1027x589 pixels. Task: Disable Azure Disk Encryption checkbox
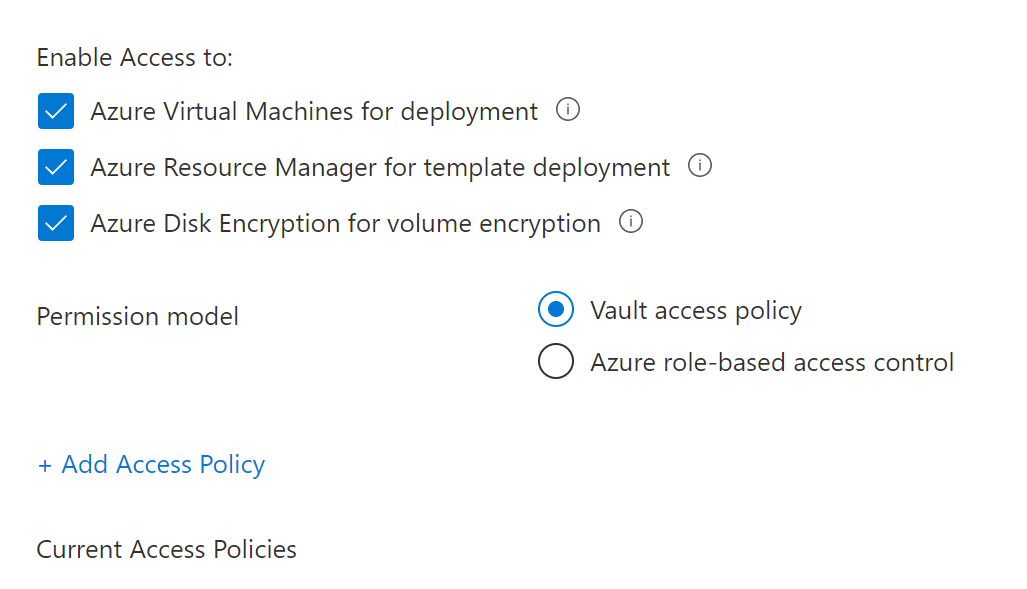56,223
